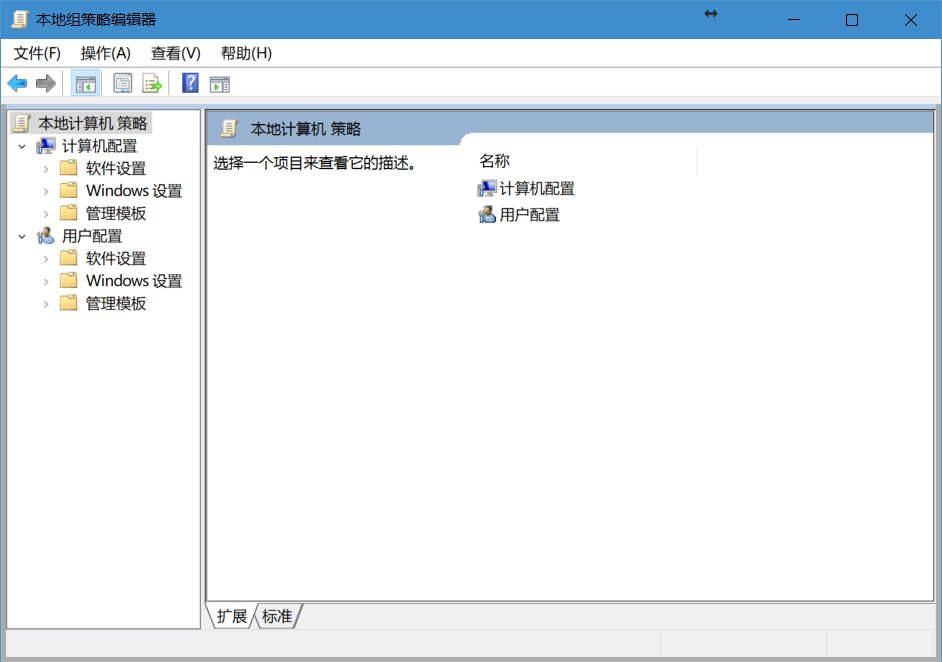The width and height of the screenshot is (942, 662).
Task: Click folder icon of Windows 设置 under 用户配置
Action: (x=68, y=281)
